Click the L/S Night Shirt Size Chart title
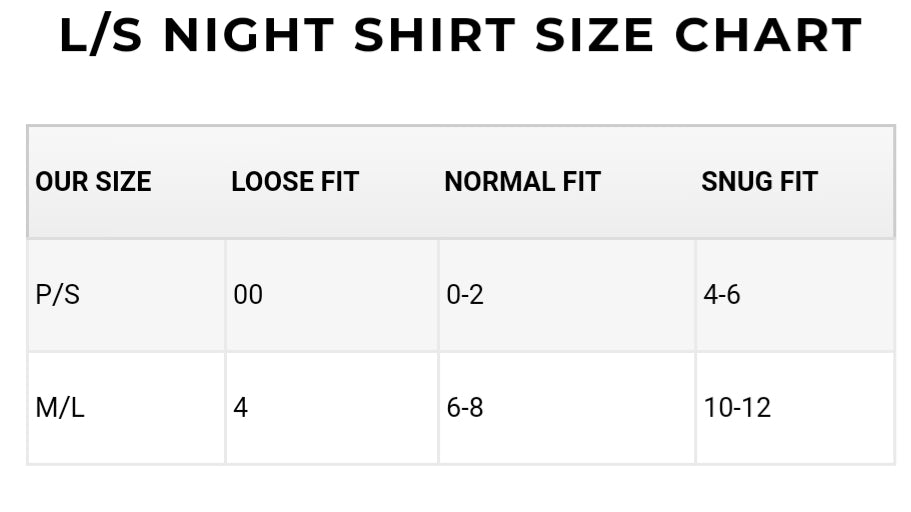This screenshot has width=911, height=512. [x=461, y=36]
